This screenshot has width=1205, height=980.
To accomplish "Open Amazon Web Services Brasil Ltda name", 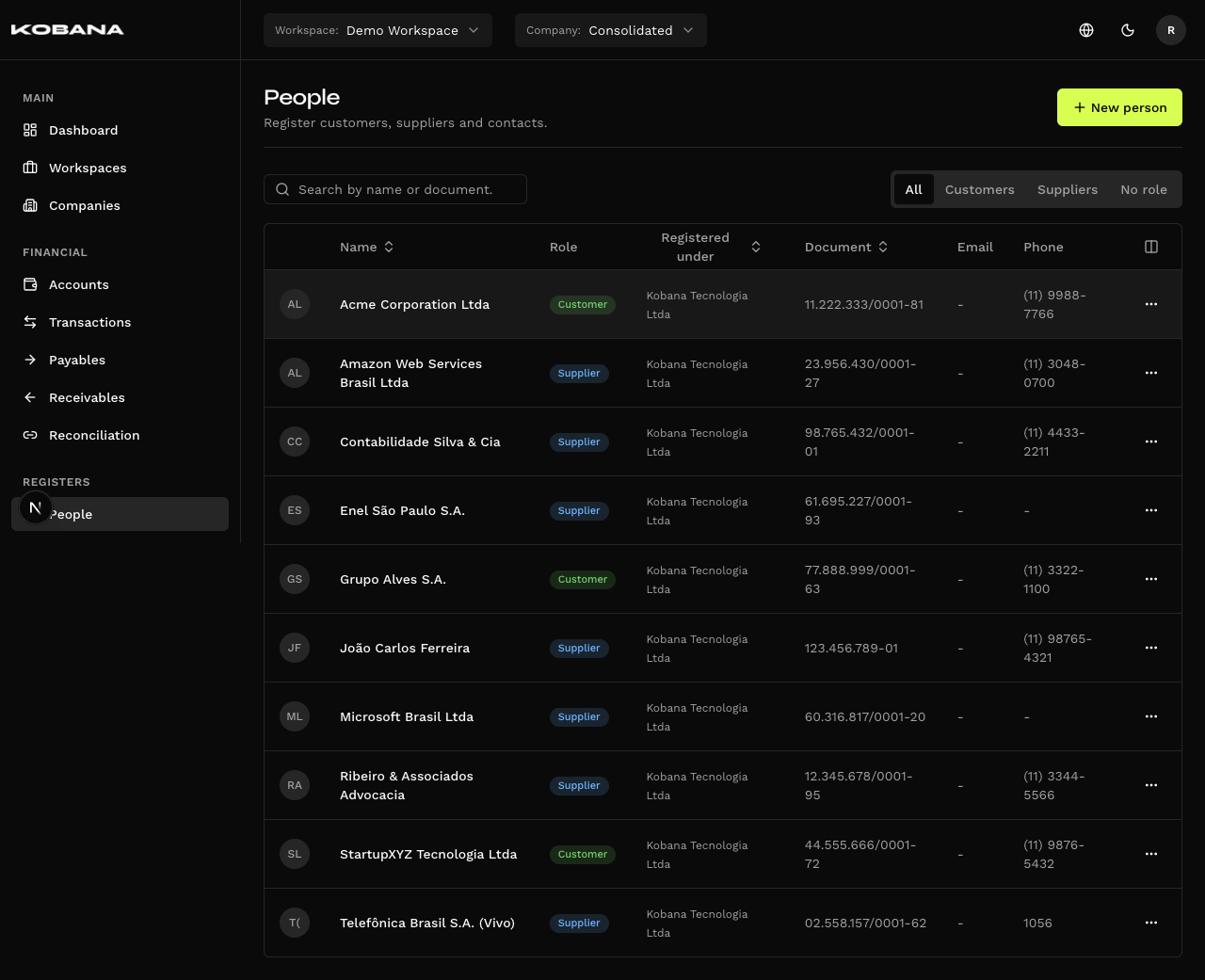I will pos(410,373).
